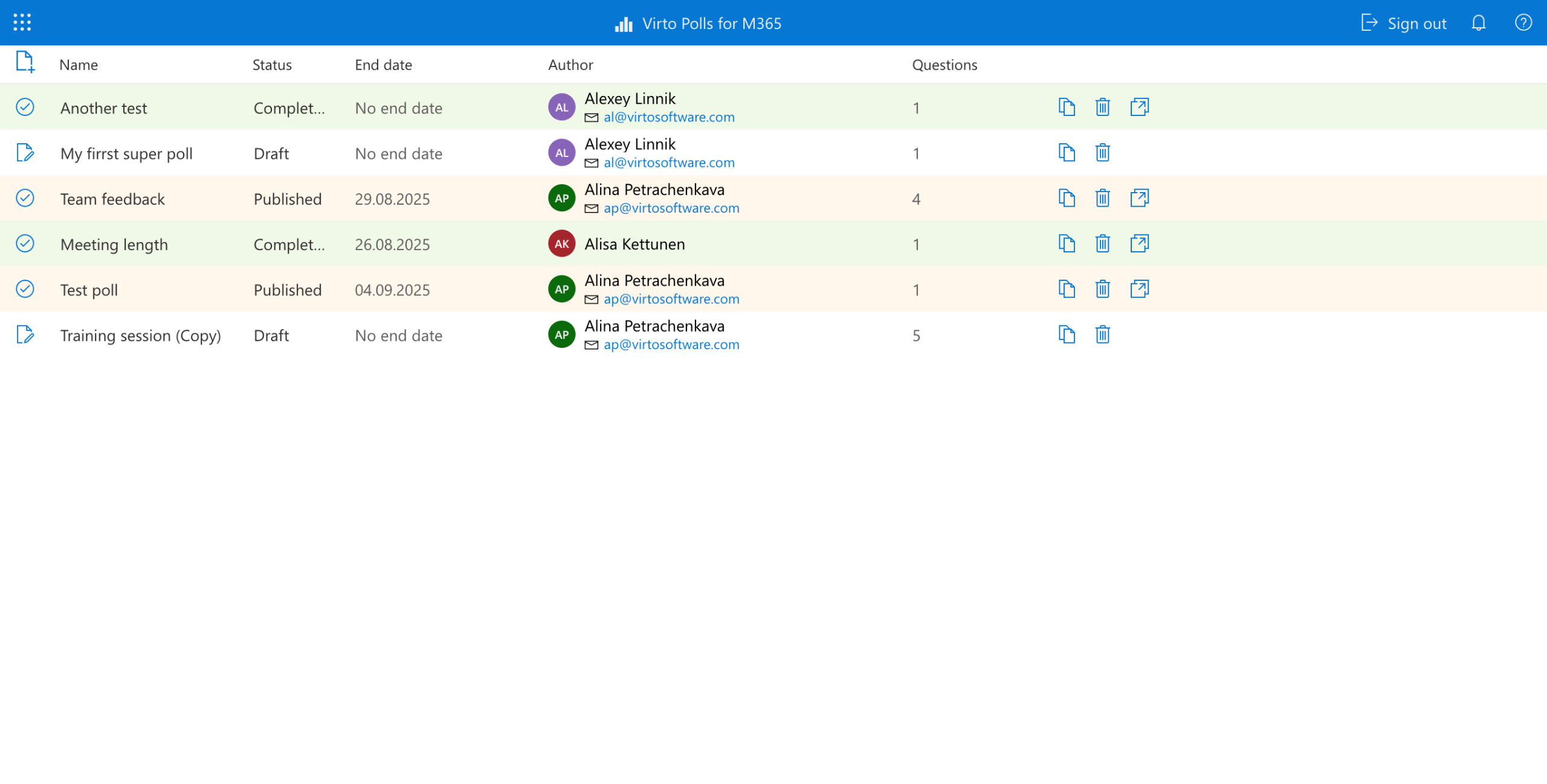Sort by the Name column header
The width and height of the screenshot is (1547, 784).
[79, 65]
